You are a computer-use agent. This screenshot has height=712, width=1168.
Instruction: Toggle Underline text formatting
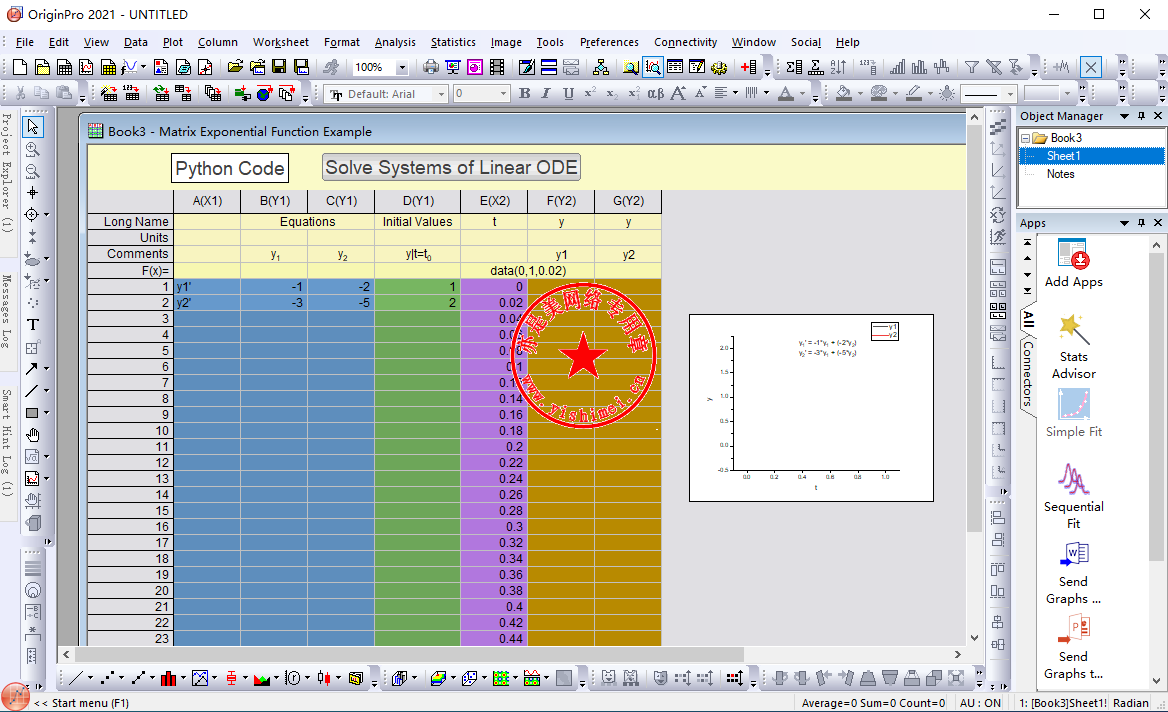[568, 94]
